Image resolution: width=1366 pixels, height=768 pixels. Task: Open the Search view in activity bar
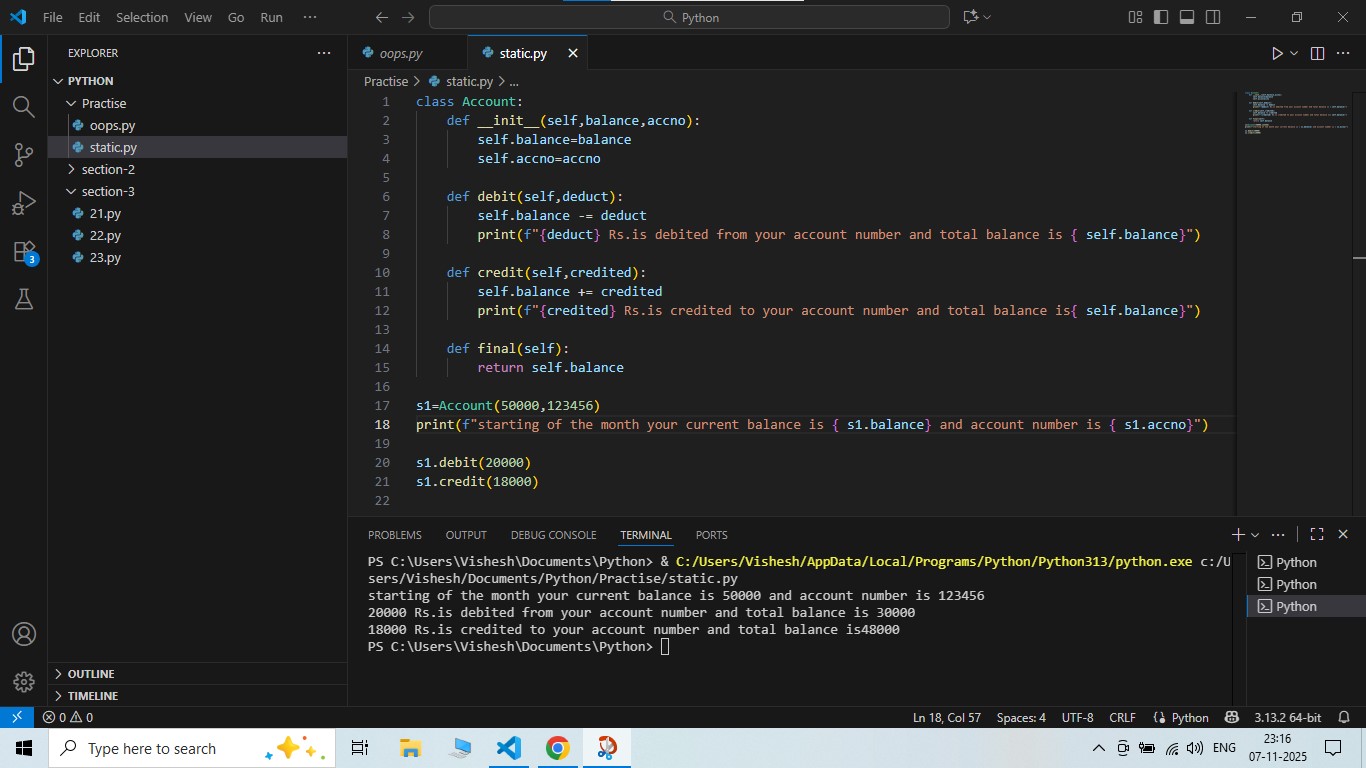click(23, 106)
